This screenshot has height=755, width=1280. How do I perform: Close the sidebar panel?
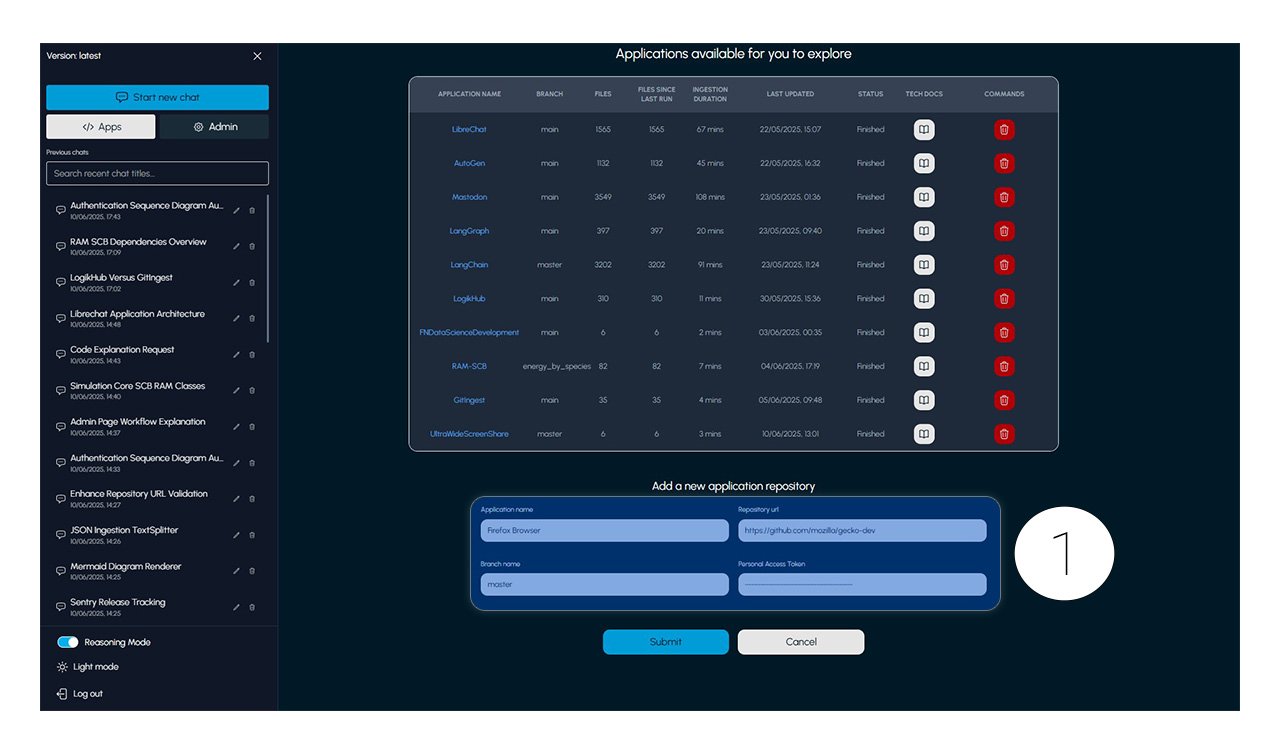257,56
